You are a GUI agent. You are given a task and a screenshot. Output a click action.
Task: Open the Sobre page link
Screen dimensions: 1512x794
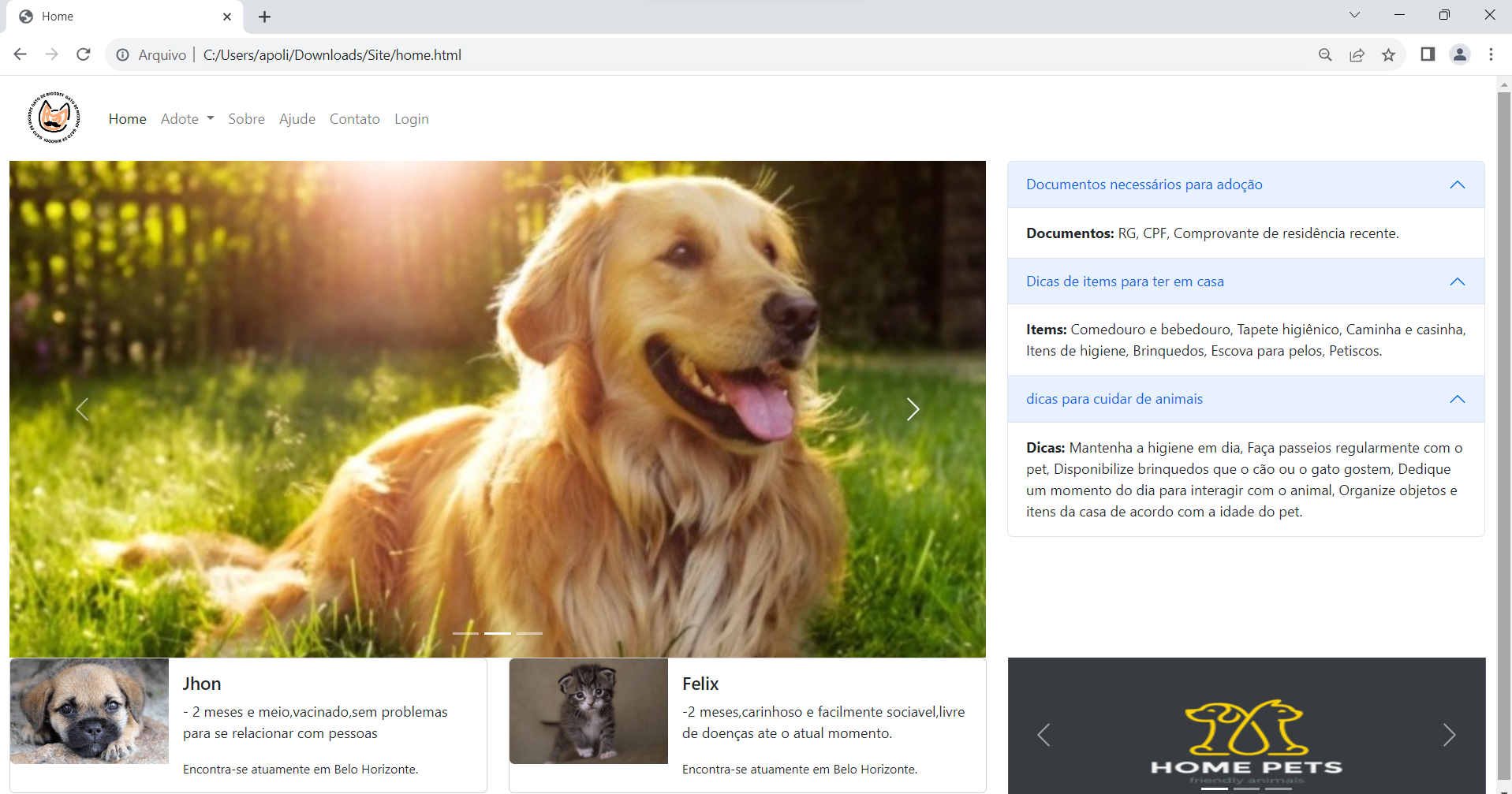click(x=246, y=119)
